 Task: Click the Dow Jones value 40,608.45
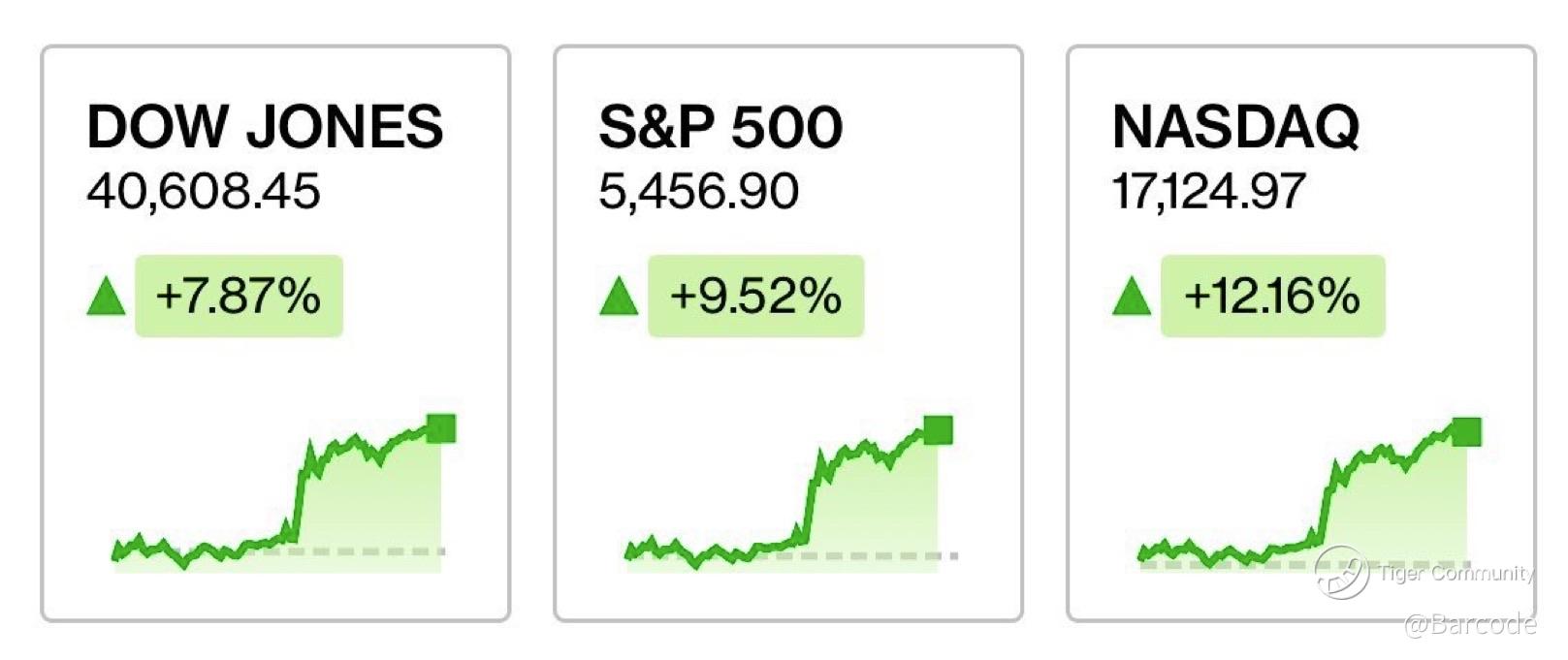pos(204,191)
